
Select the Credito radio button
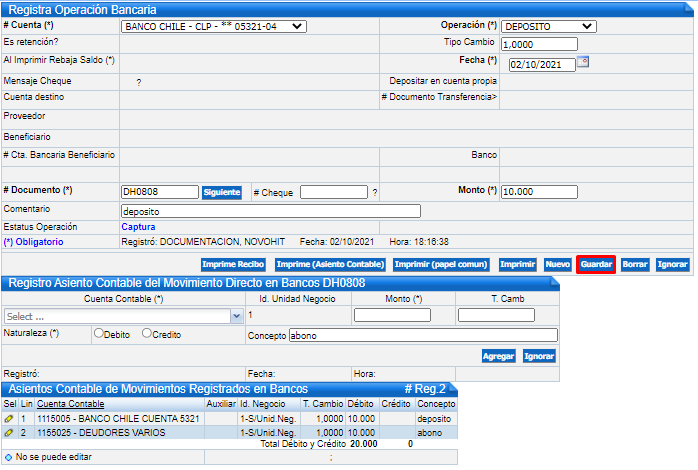click(x=147, y=333)
